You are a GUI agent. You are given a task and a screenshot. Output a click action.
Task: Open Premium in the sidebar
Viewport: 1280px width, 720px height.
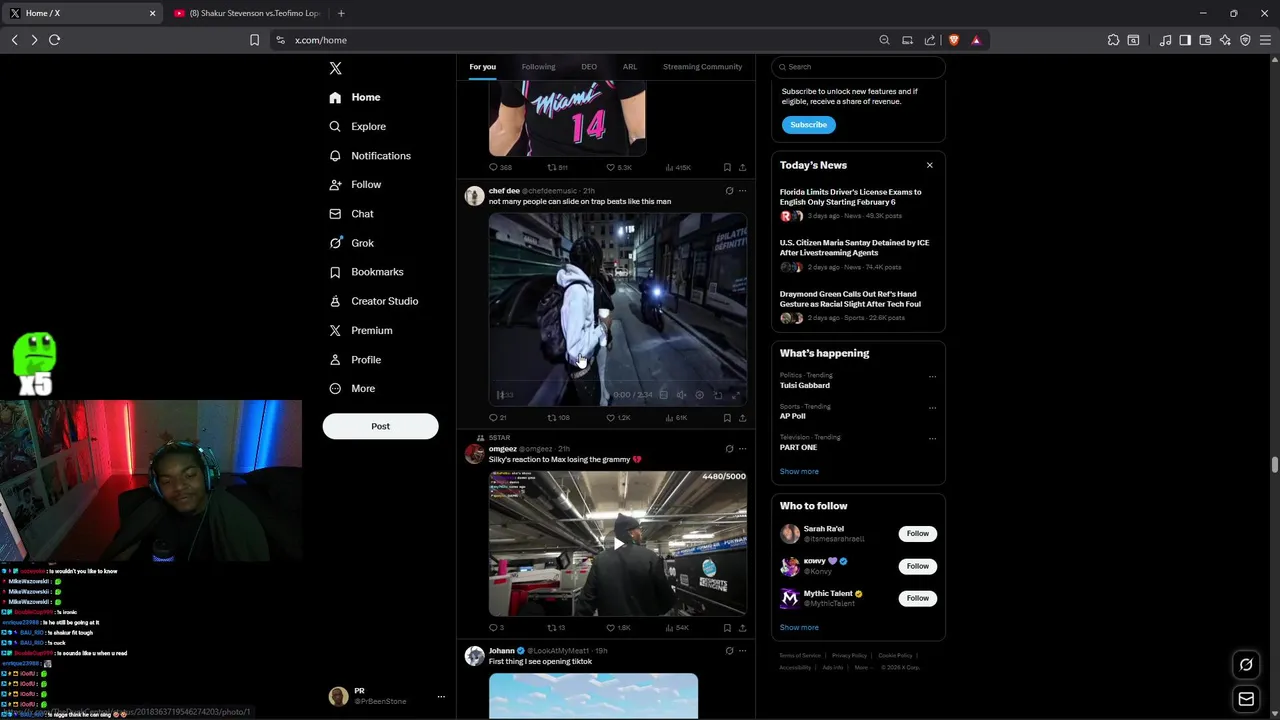(x=360, y=330)
